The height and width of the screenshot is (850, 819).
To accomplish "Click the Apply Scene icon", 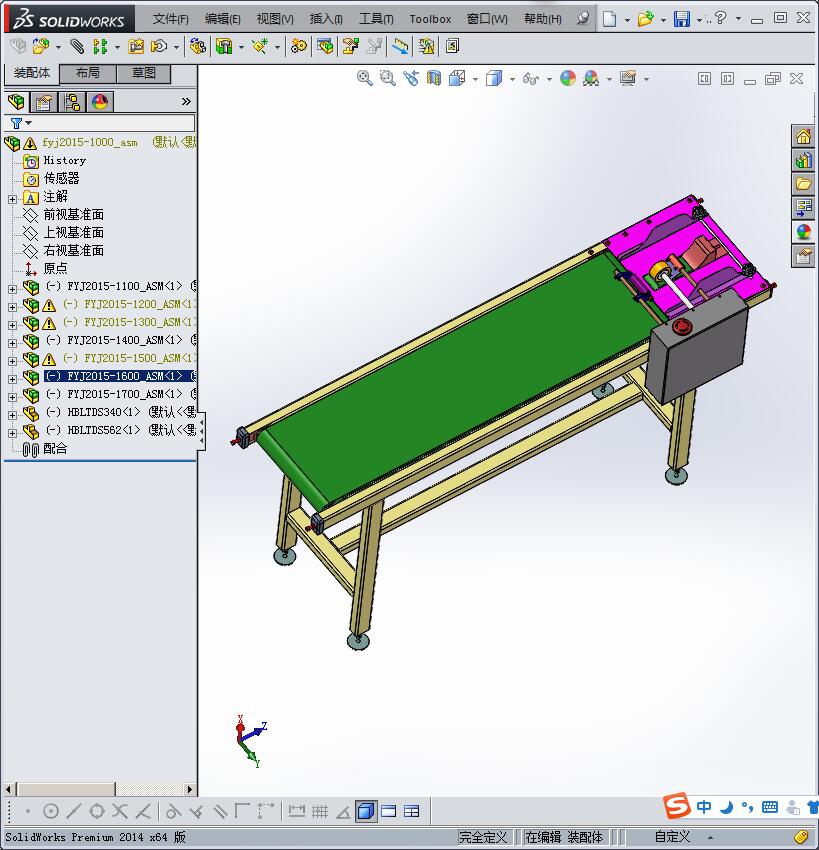I will (591, 79).
